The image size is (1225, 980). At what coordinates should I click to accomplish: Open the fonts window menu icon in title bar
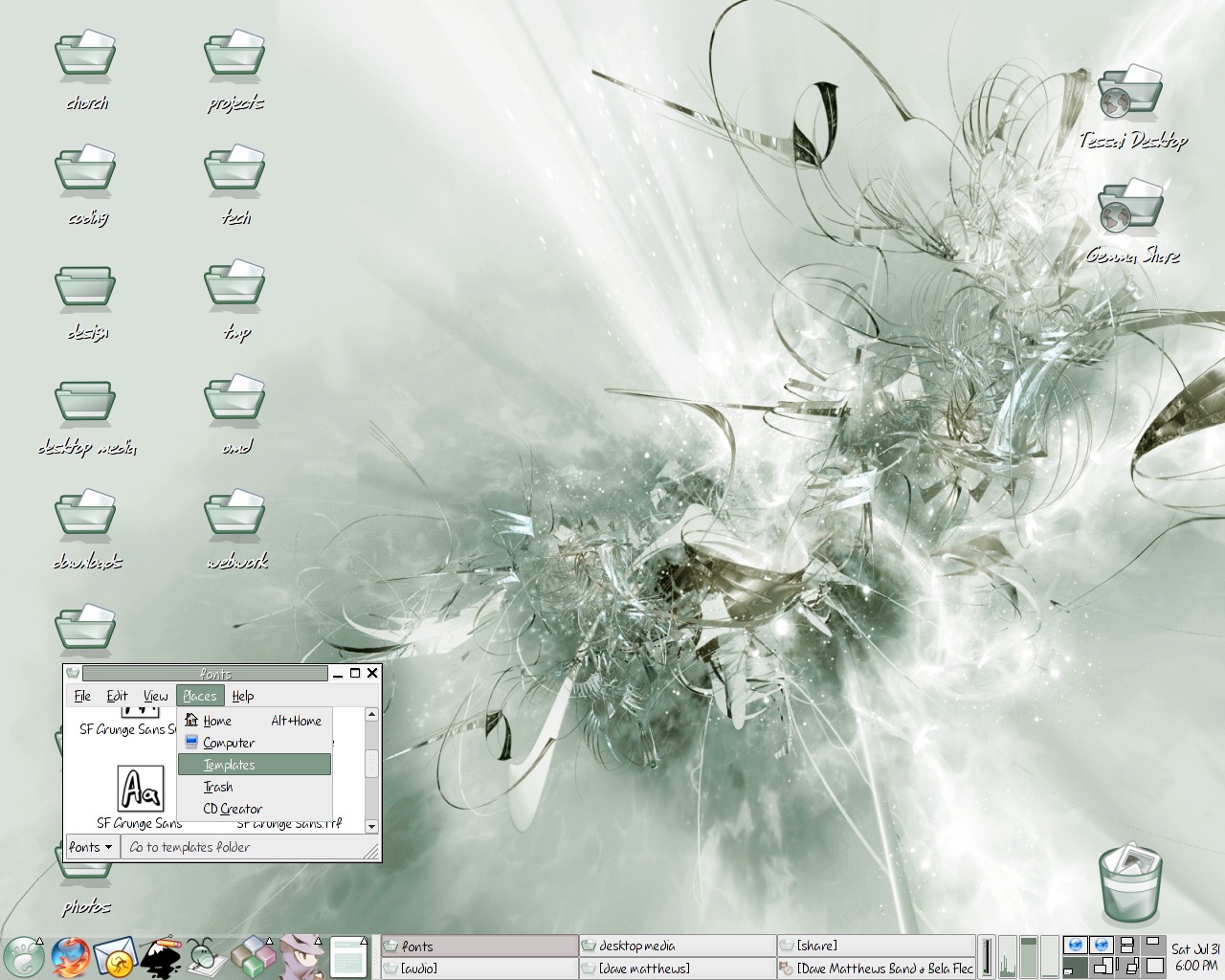[74, 673]
